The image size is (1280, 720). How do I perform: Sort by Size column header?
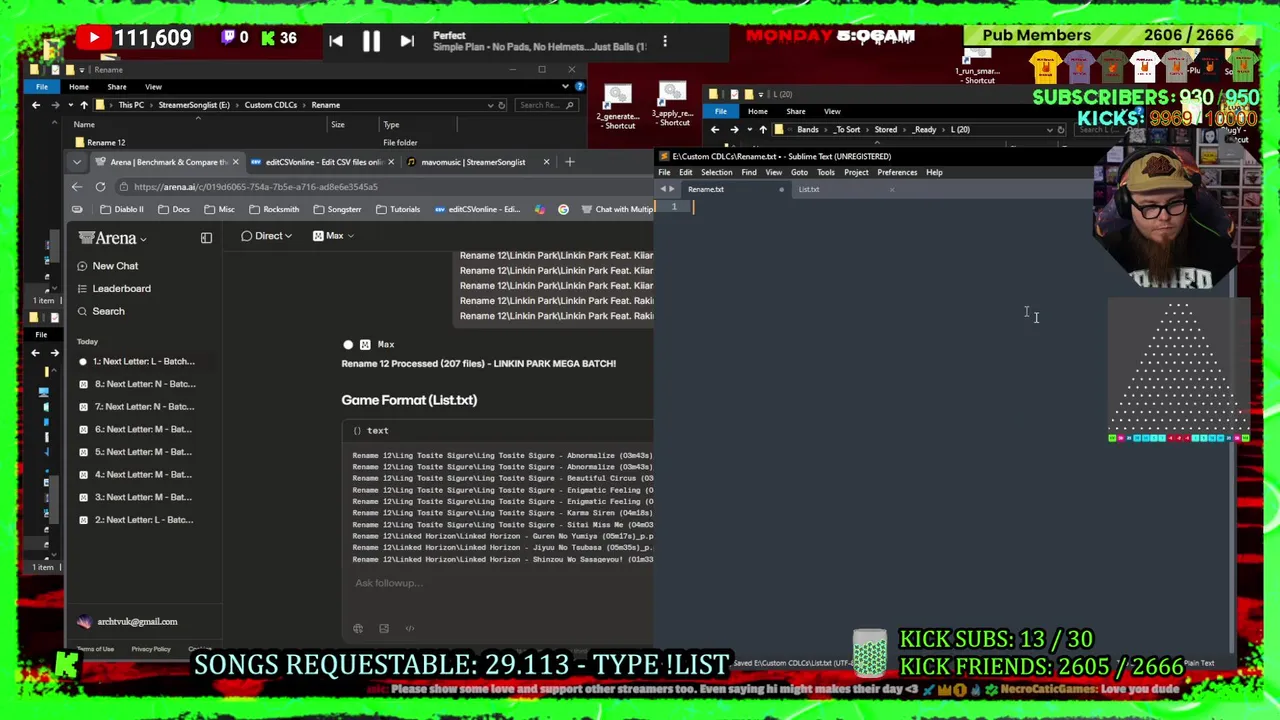[x=338, y=125]
